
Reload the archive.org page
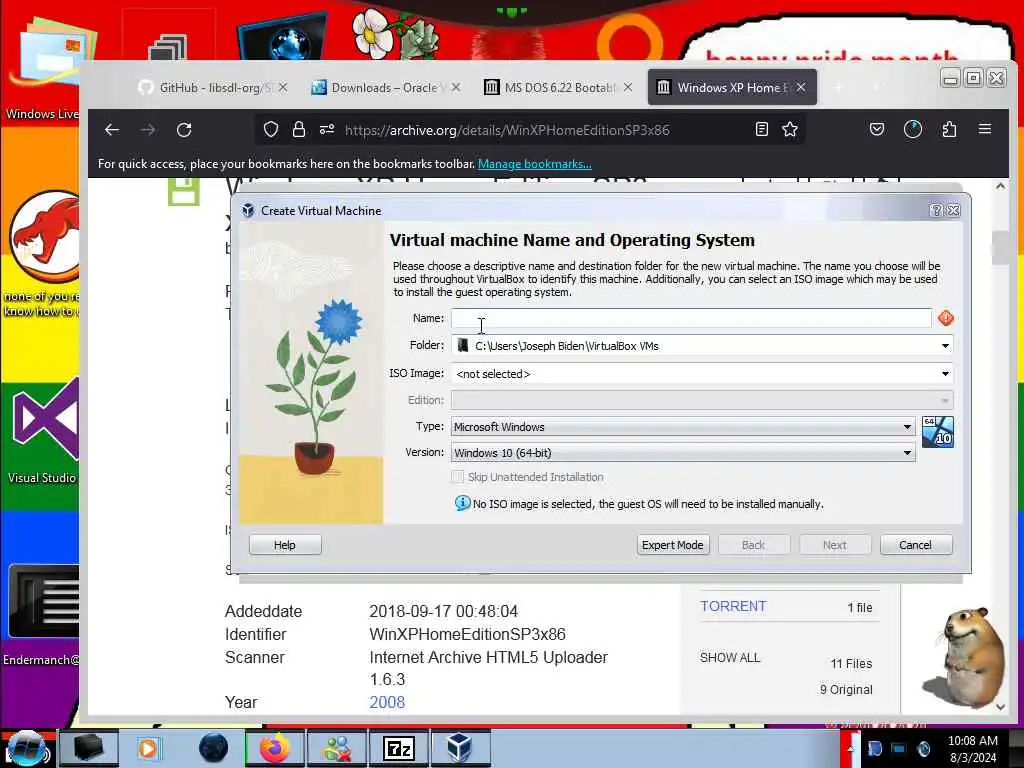click(x=184, y=130)
